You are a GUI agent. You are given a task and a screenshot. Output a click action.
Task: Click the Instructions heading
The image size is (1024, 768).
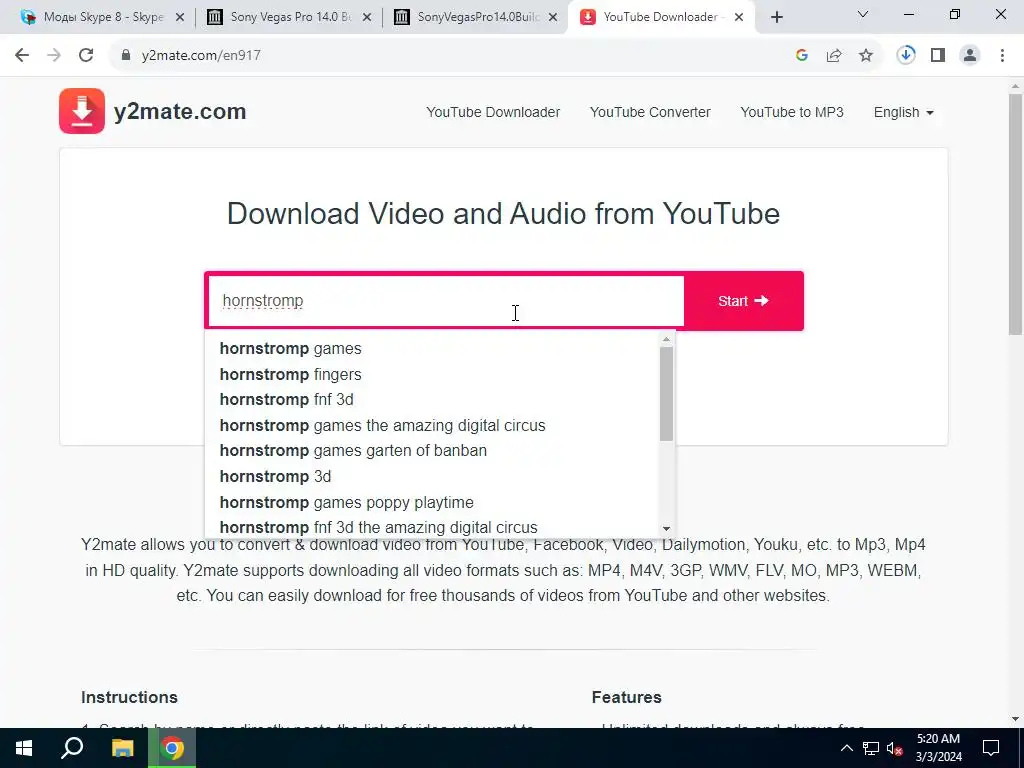[129, 697]
